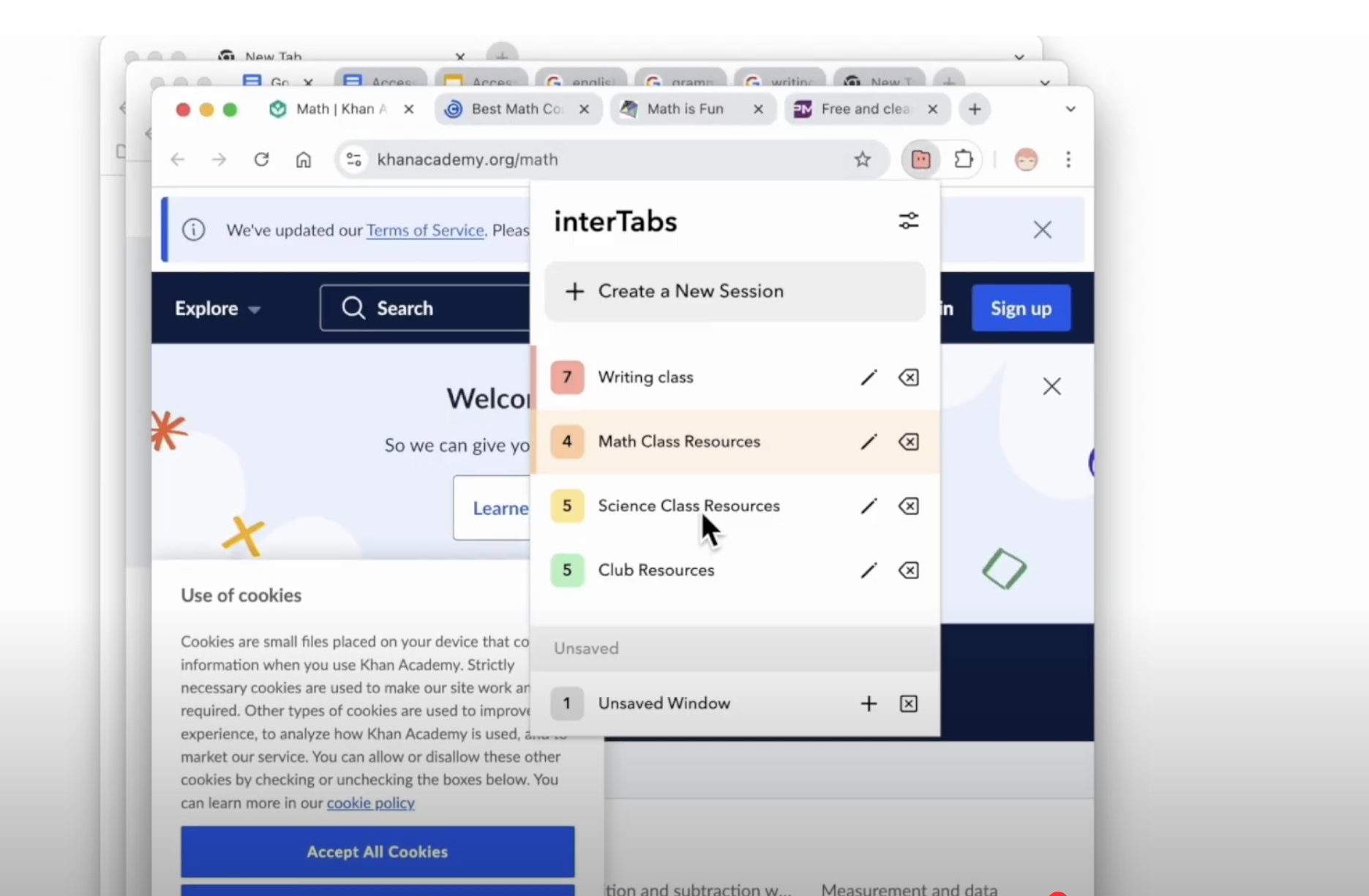Click the interTabs extension toolbar icon

point(920,159)
